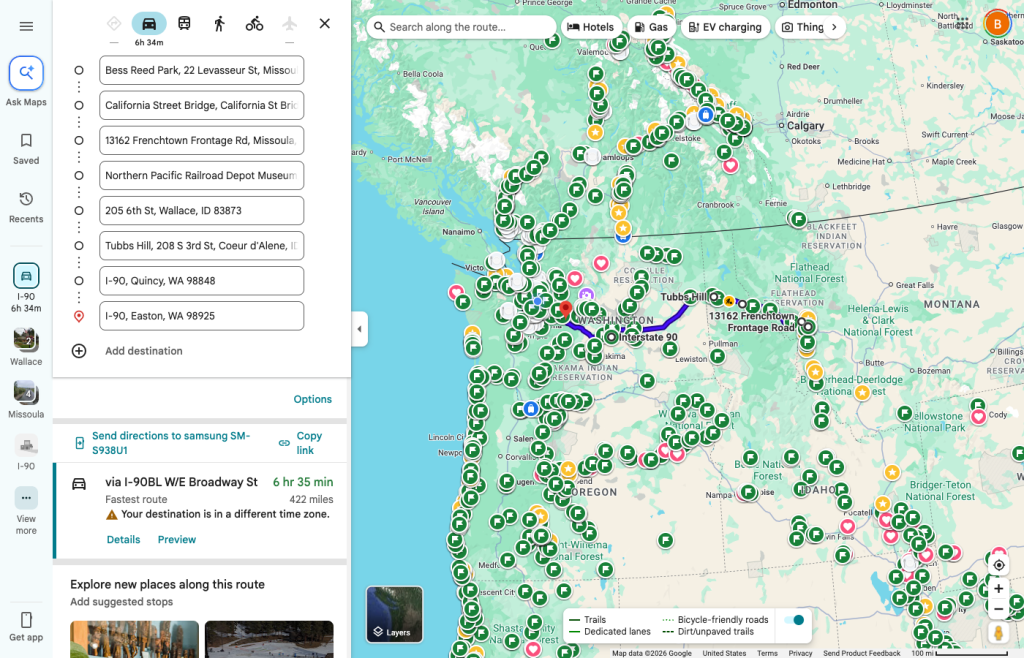Open Ask Maps assistant
This screenshot has width=1024, height=658.
pos(26,82)
